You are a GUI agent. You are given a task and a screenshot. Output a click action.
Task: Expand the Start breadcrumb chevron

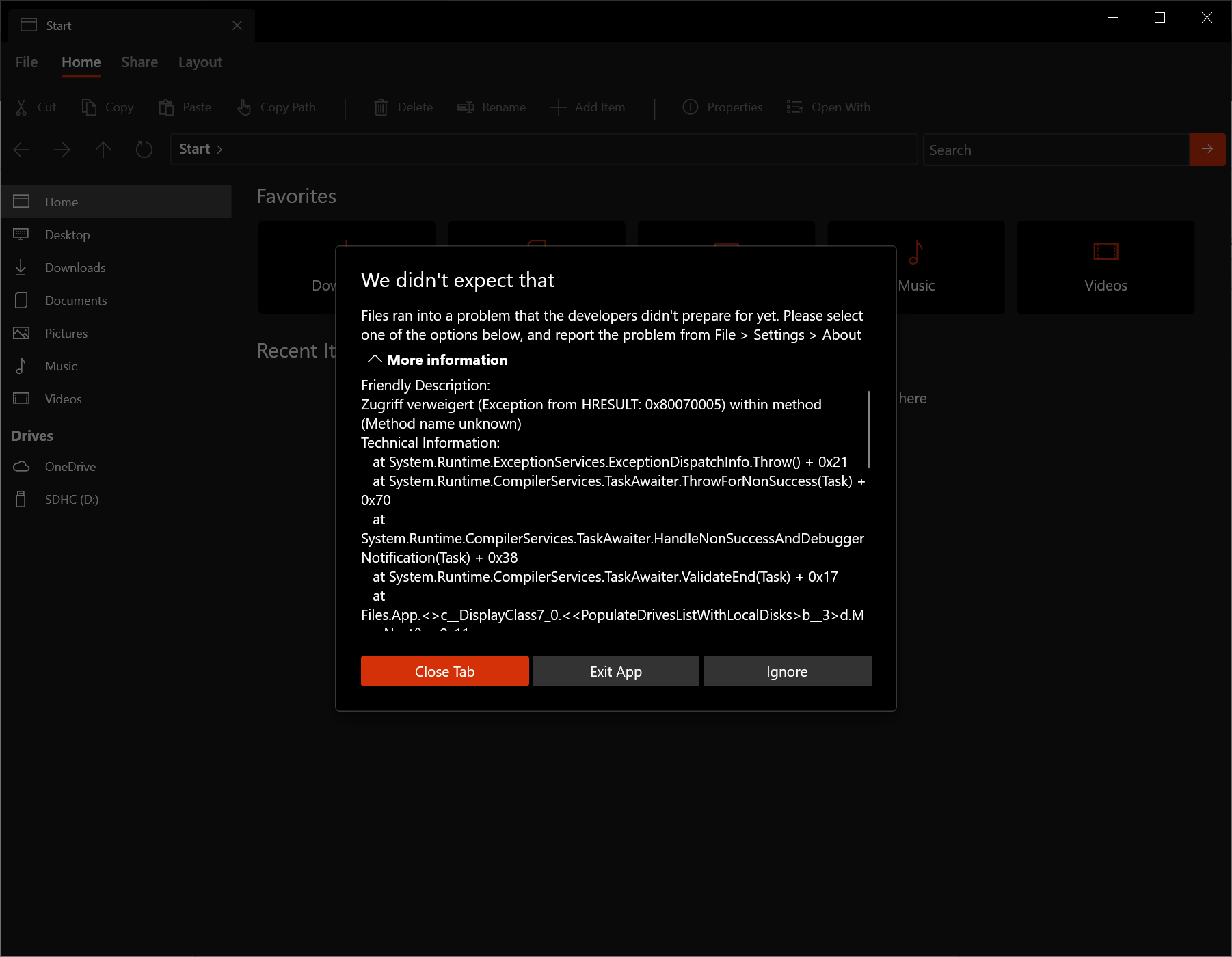(x=220, y=149)
